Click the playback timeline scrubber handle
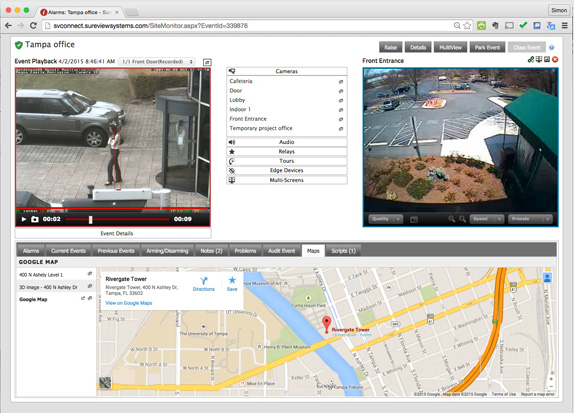The width and height of the screenshot is (574, 413). pos(90,220)
